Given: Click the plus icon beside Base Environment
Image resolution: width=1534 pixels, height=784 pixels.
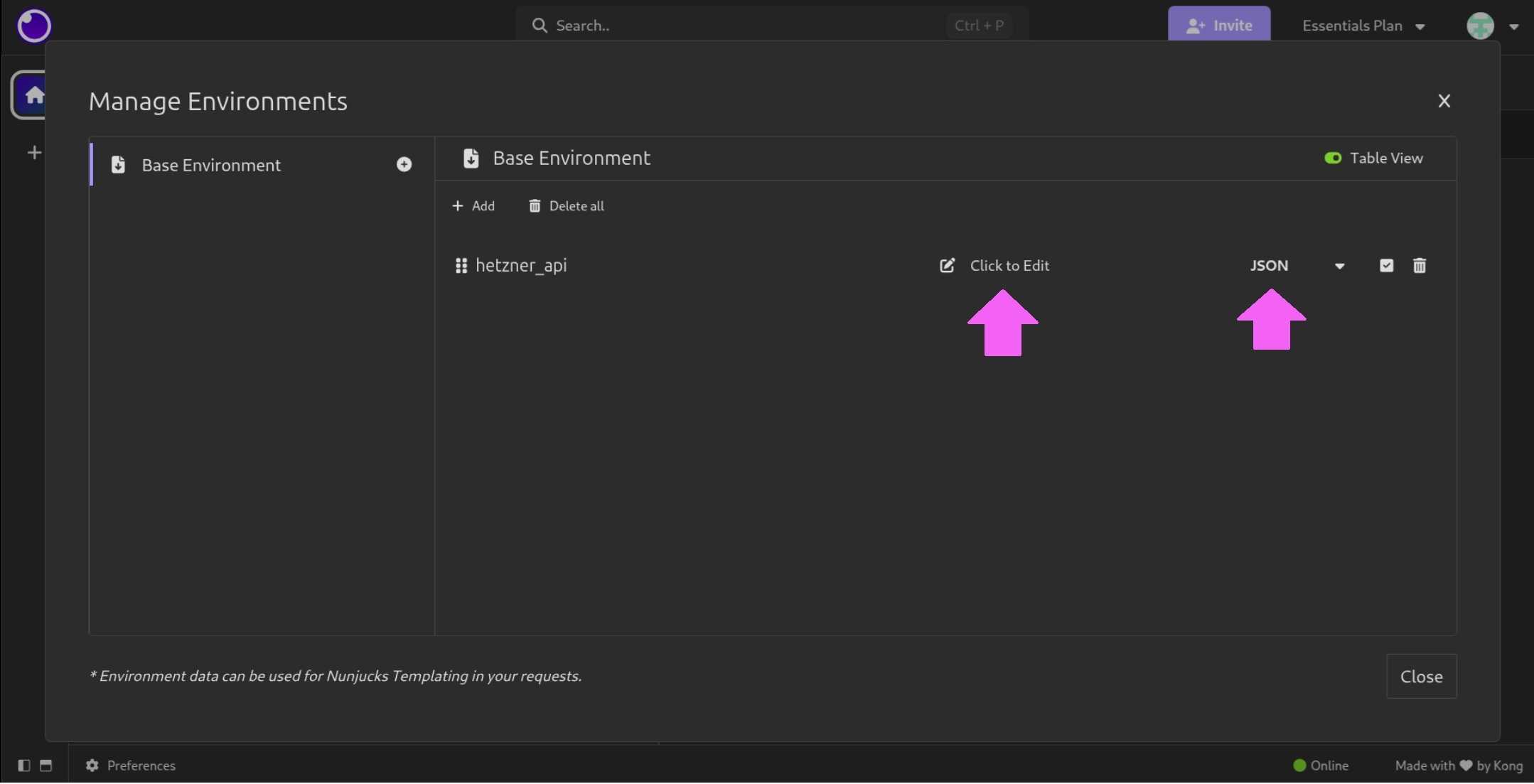Looking at the screenshot, I should (404, 165).
